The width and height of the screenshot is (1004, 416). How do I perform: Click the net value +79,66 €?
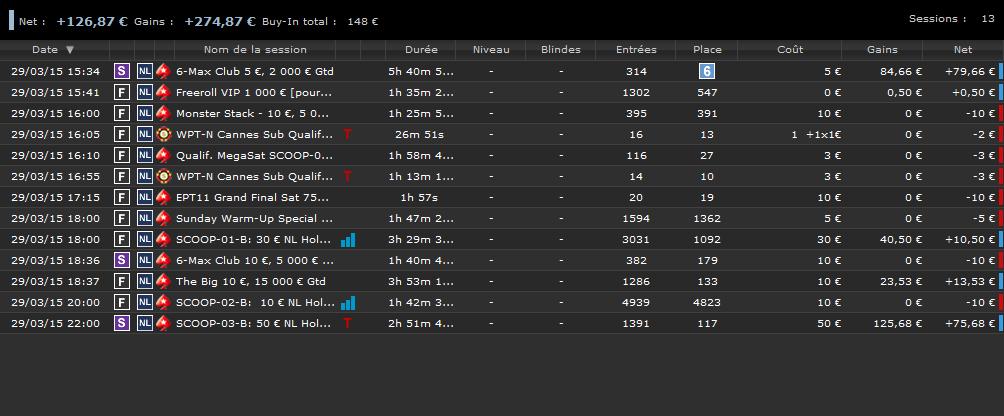click(970, 71)
